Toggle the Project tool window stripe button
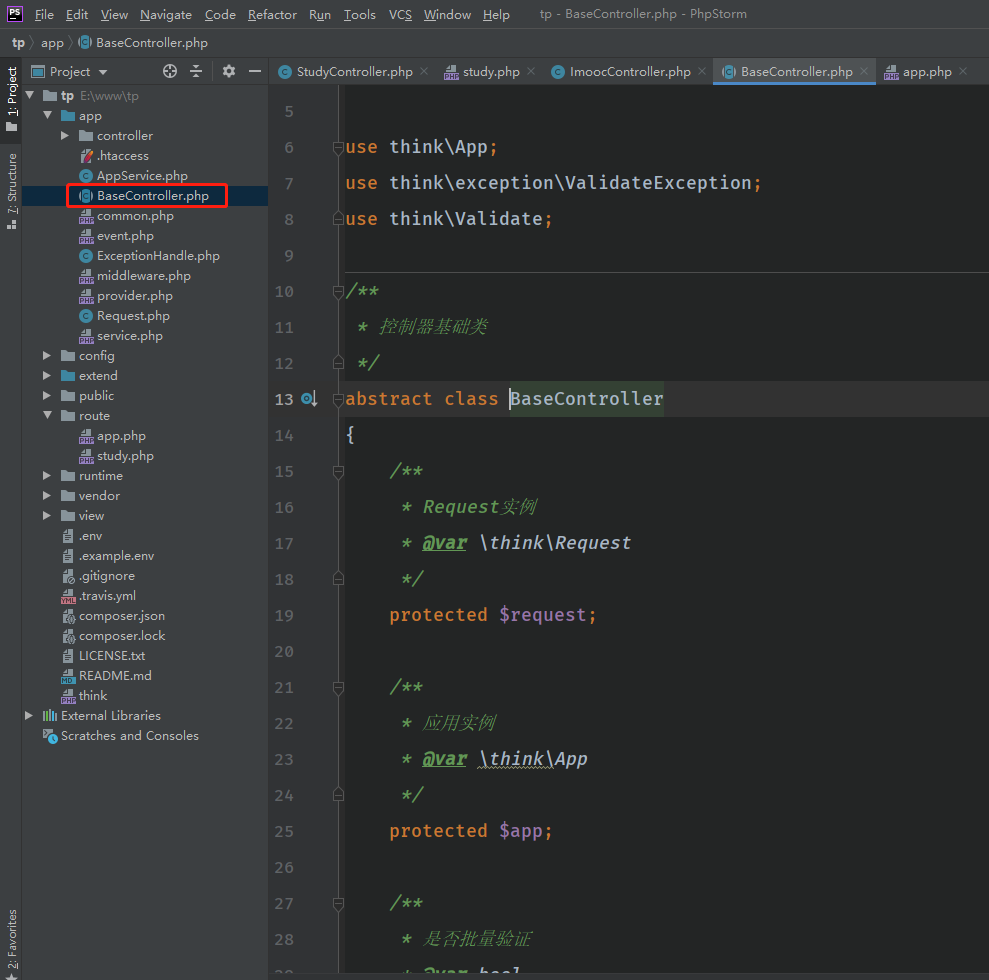This screenshot has width=989, height=980. coord(11,99)
